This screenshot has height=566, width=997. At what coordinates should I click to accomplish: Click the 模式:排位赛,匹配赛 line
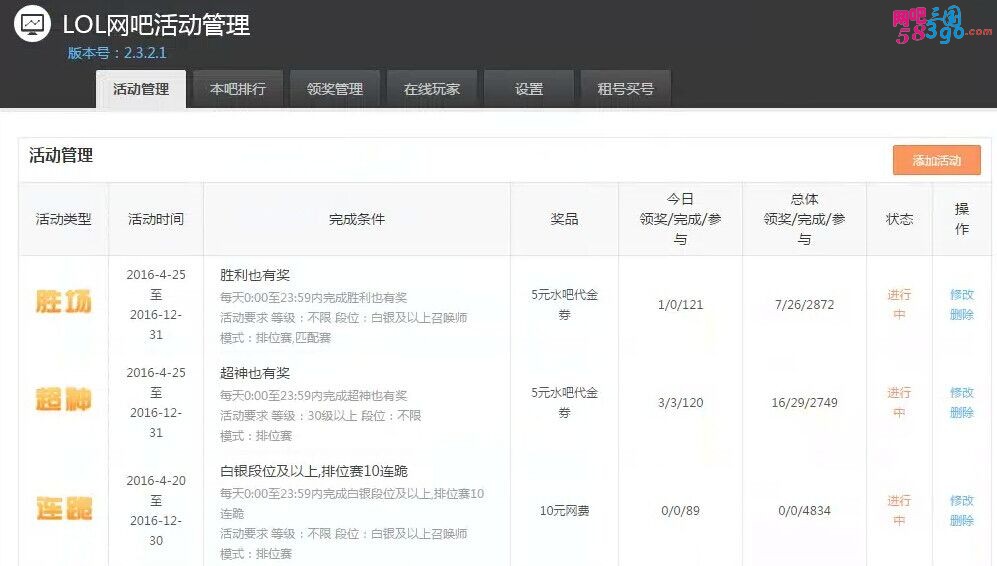coord(275,338)
